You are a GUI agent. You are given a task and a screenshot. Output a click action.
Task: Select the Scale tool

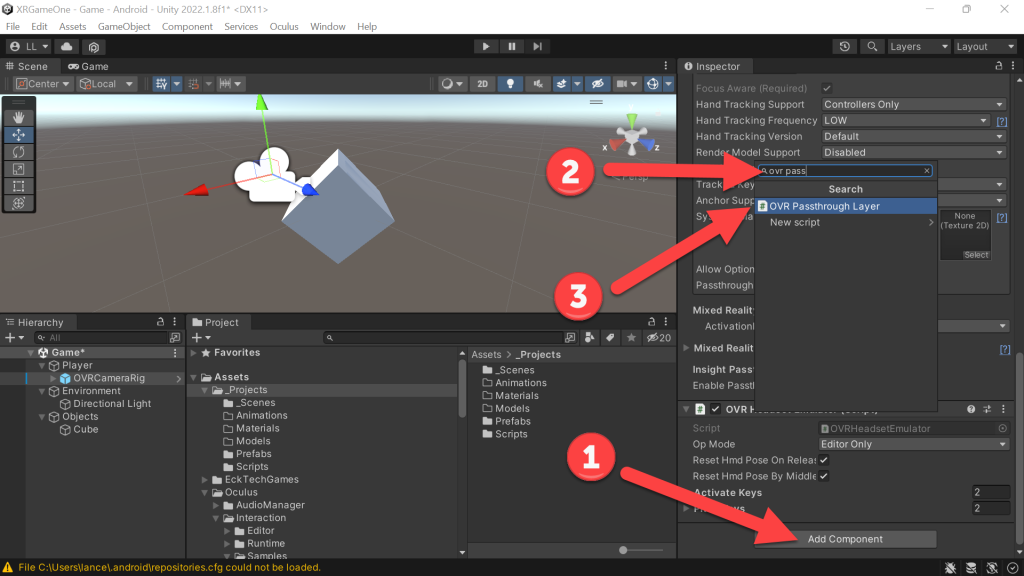[x=18, y=168]
